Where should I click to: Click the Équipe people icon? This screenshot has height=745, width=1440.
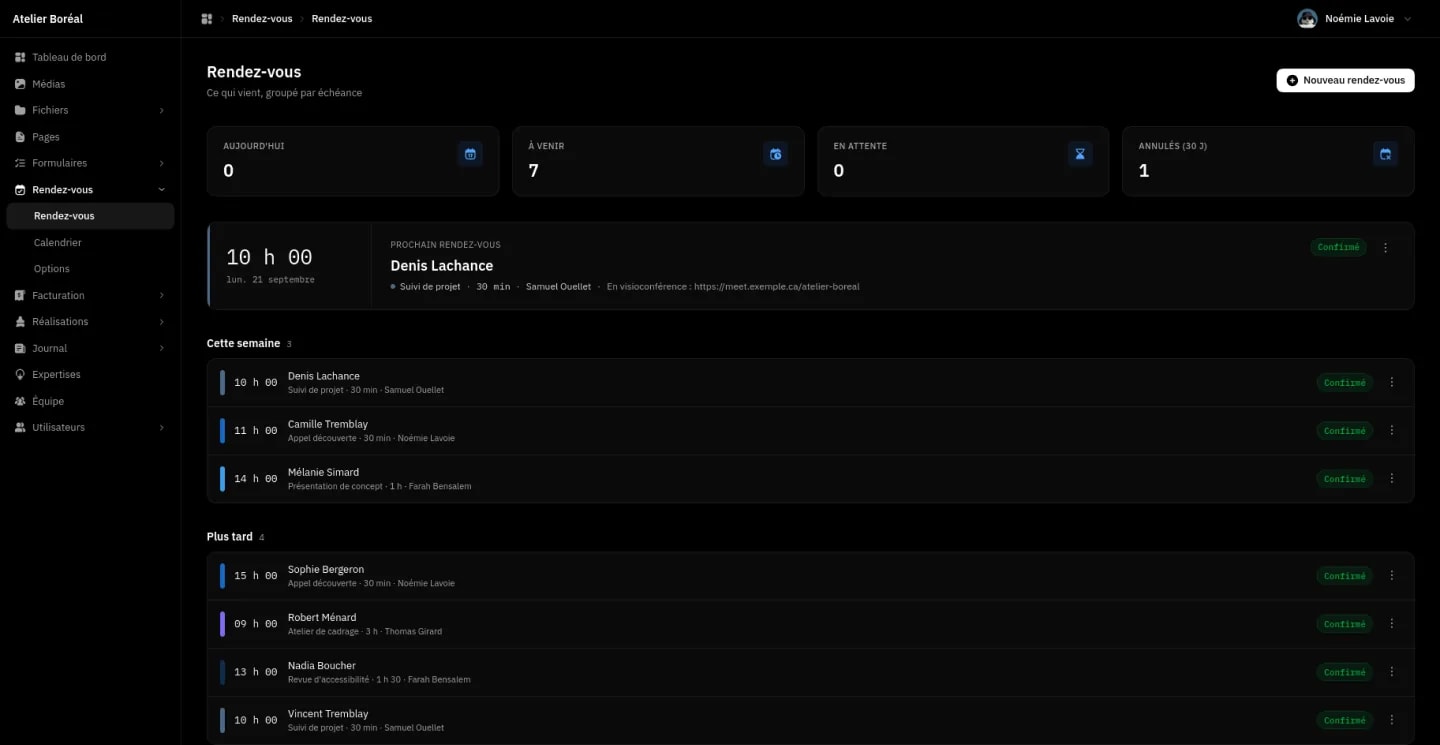[20, 401]
